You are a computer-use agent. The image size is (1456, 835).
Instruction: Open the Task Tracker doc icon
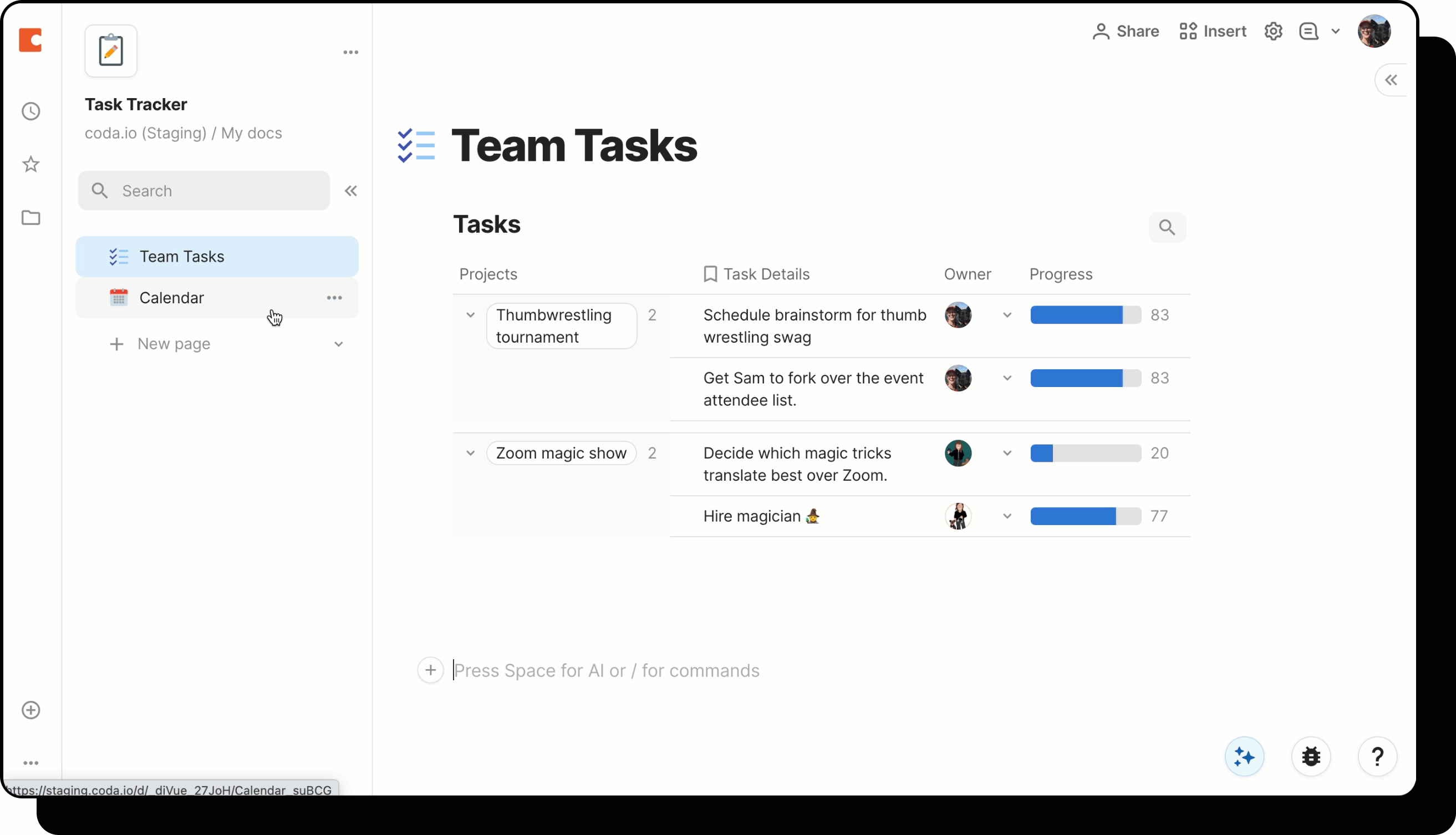[x=111, y=50]
